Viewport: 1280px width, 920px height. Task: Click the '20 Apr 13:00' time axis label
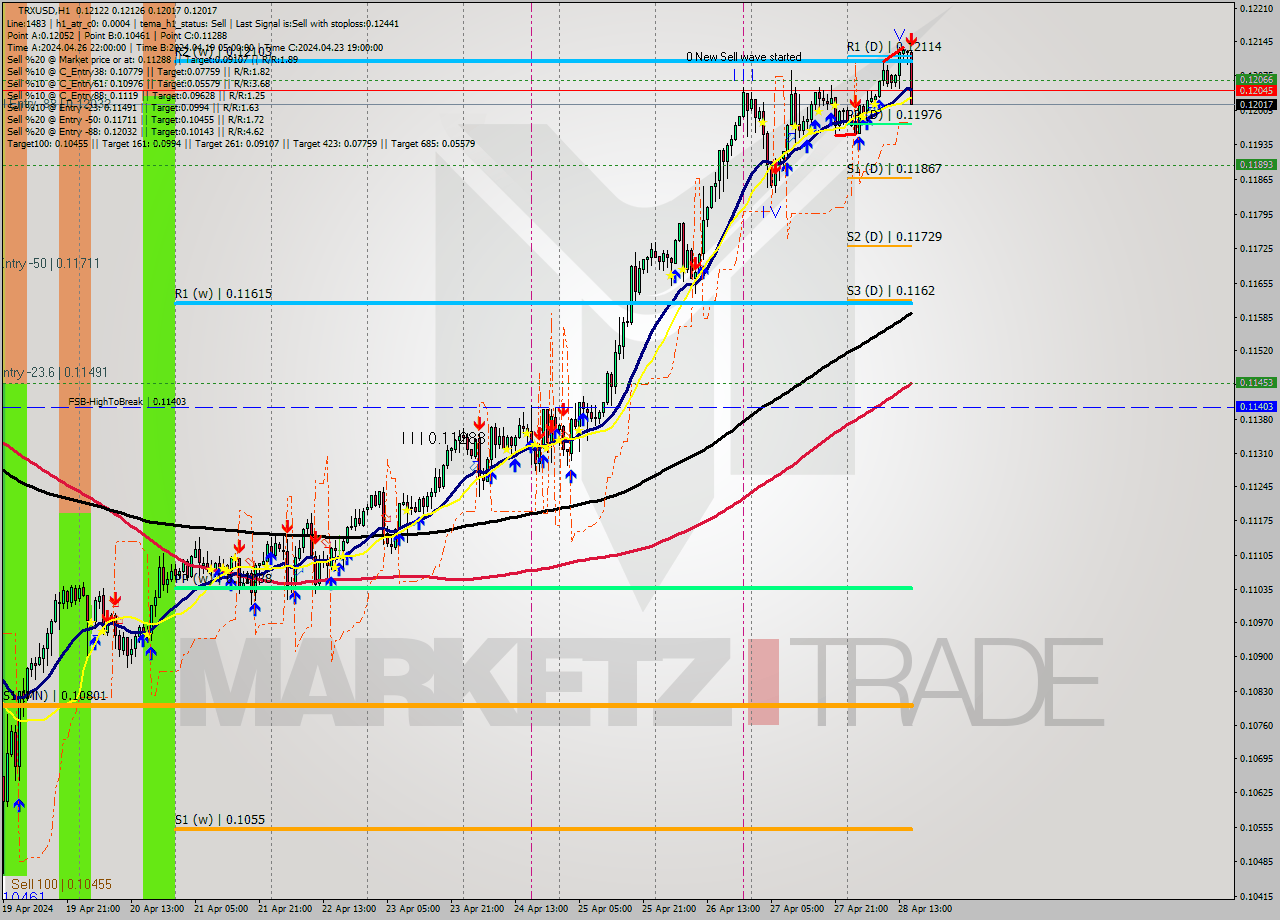155,909
